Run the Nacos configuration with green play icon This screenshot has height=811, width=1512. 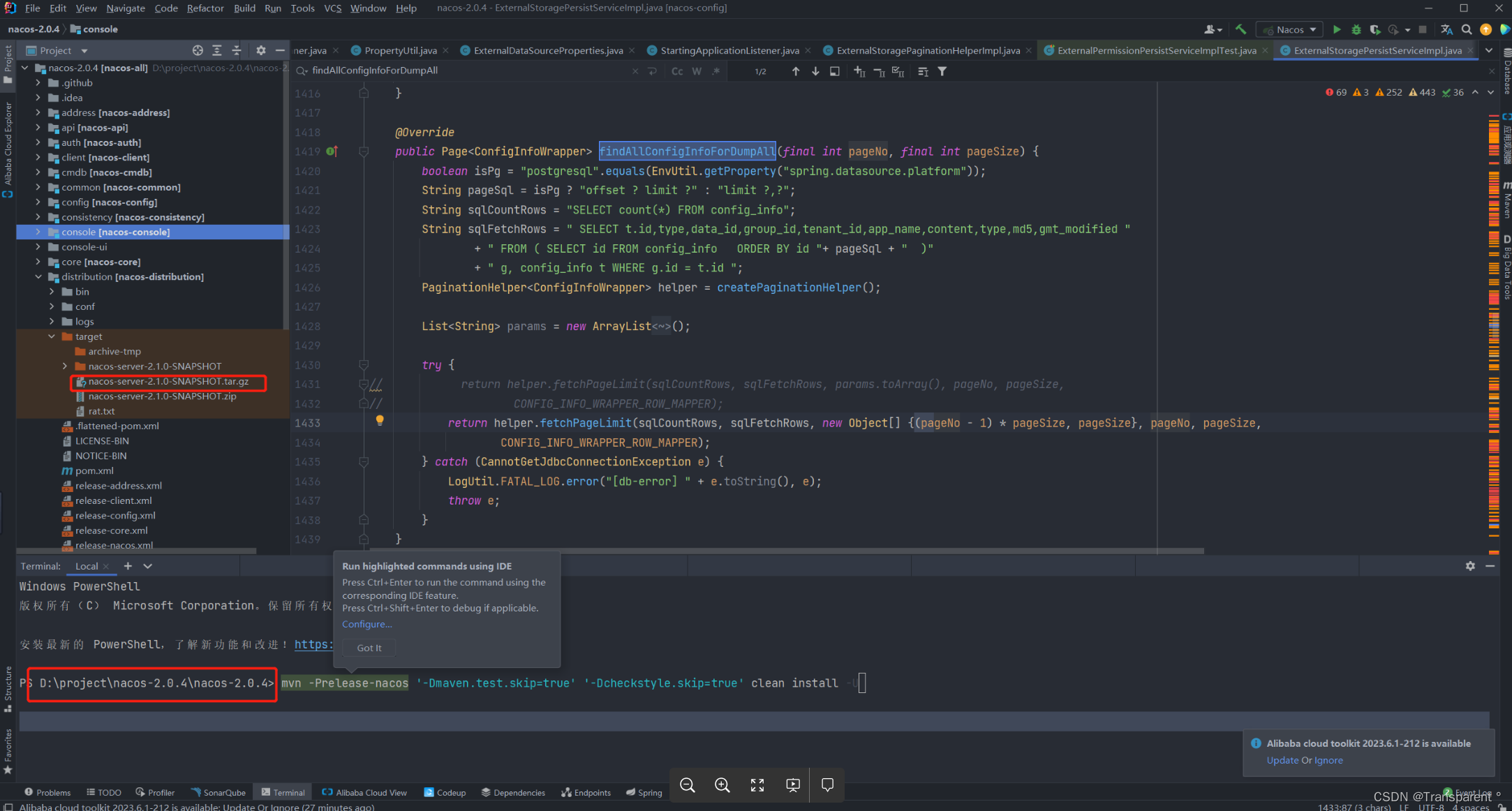(x=1337, y=29)
